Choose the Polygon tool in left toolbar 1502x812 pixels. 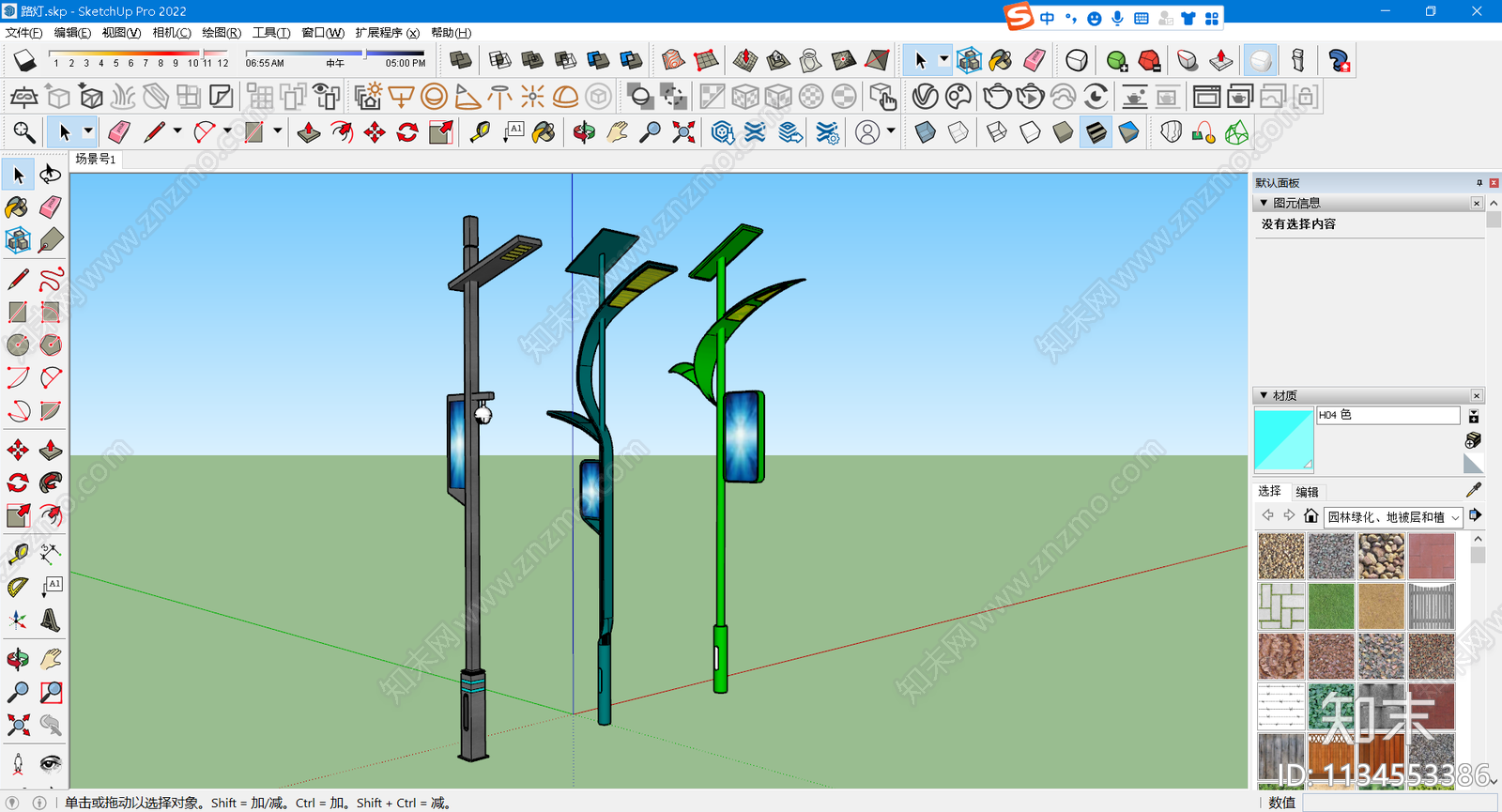51,345
